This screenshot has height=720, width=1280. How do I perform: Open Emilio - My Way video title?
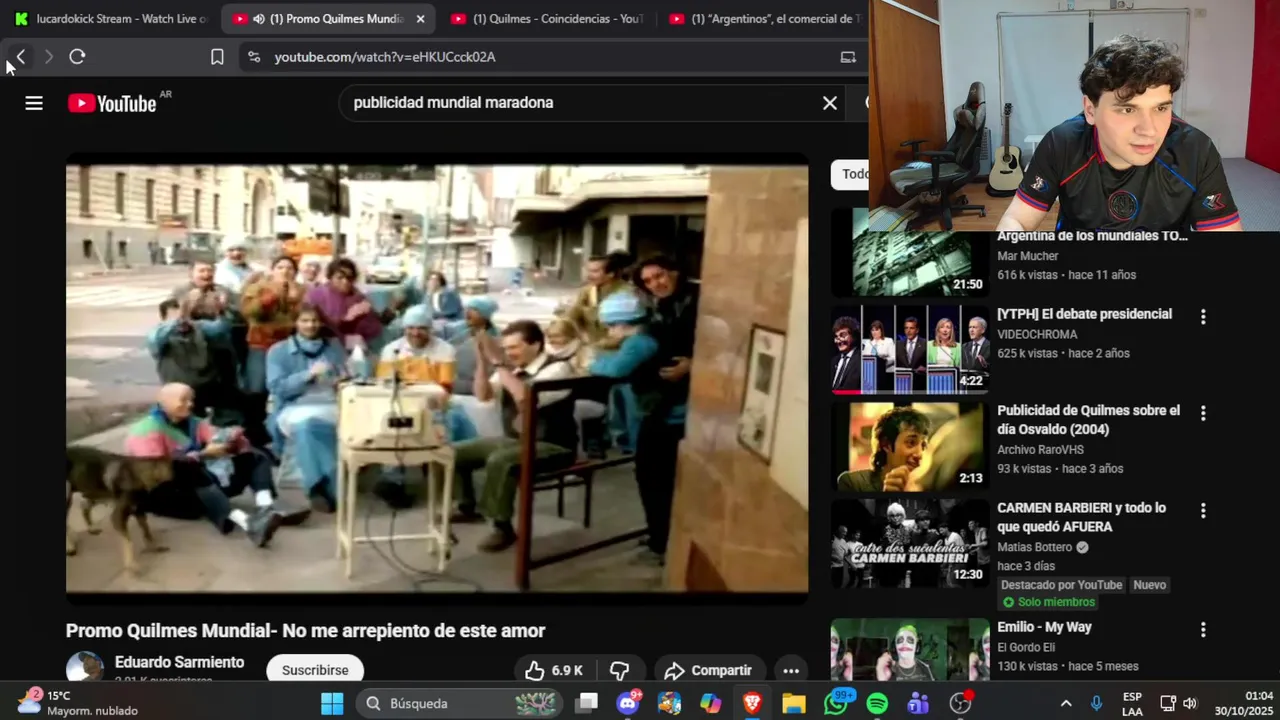(x=1044, y=627)
